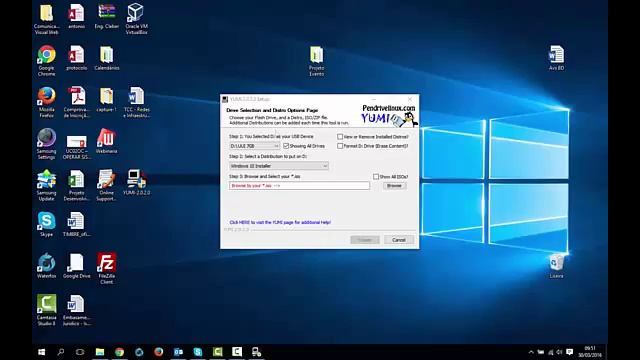Open the YUMI page help link

click(280, 222)
